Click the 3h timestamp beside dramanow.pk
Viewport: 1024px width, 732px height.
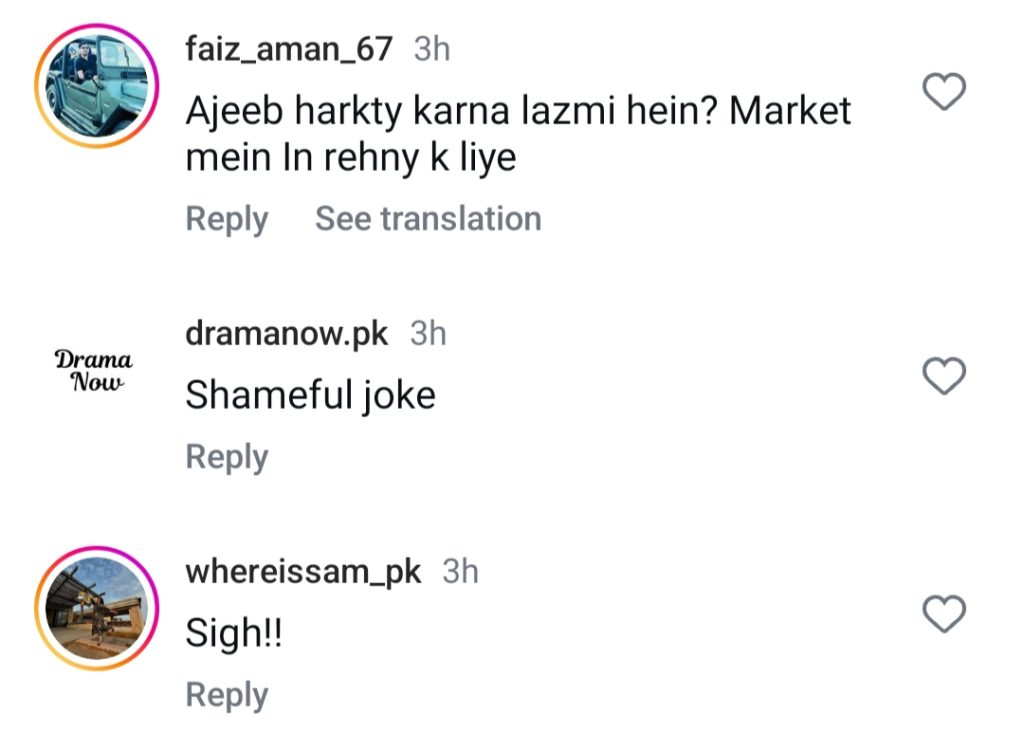click(x=428, y=334)
